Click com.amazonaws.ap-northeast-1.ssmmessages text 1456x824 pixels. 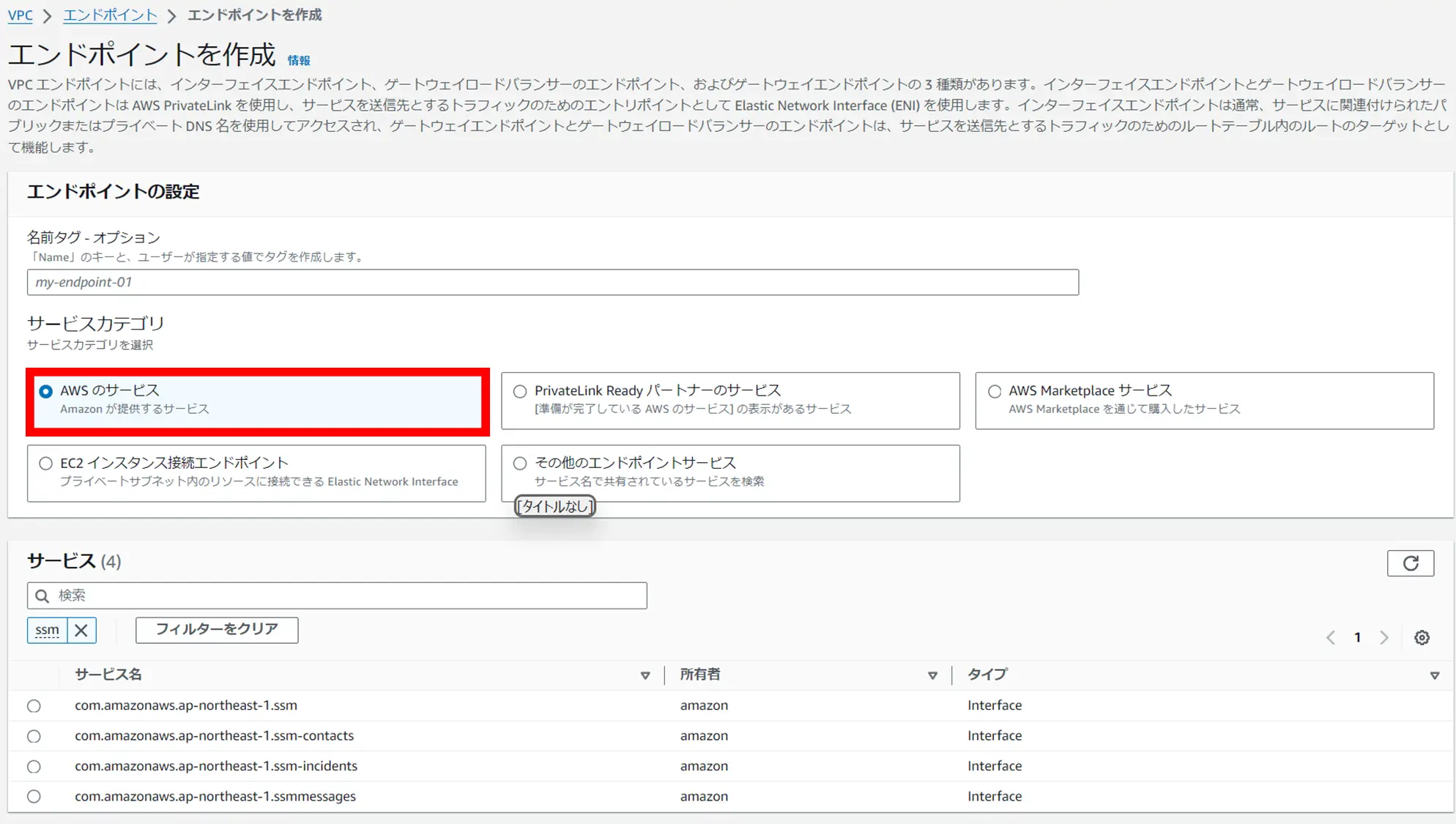pos(215,796)
